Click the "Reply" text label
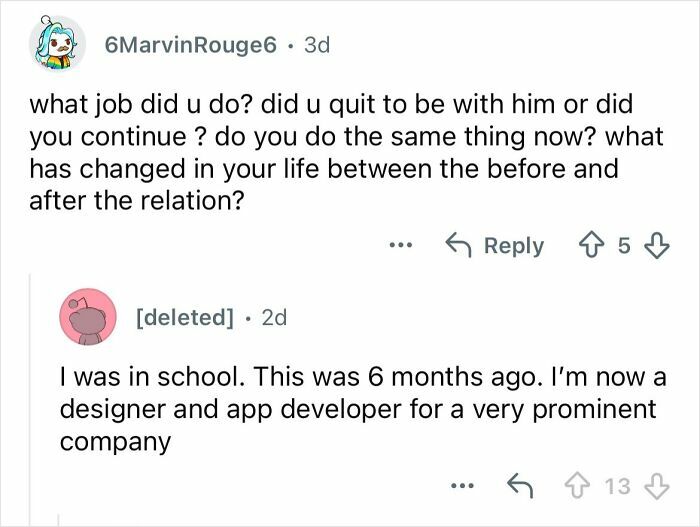This screenshot has height=527, width=700. [x=513, y=246]
